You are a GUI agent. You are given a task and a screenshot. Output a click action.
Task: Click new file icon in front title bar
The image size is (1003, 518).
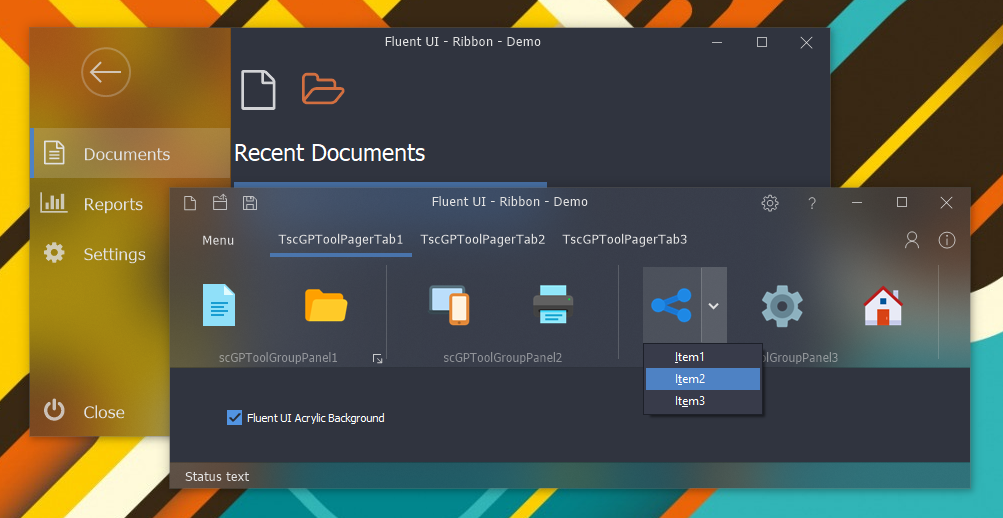point(190,203)
